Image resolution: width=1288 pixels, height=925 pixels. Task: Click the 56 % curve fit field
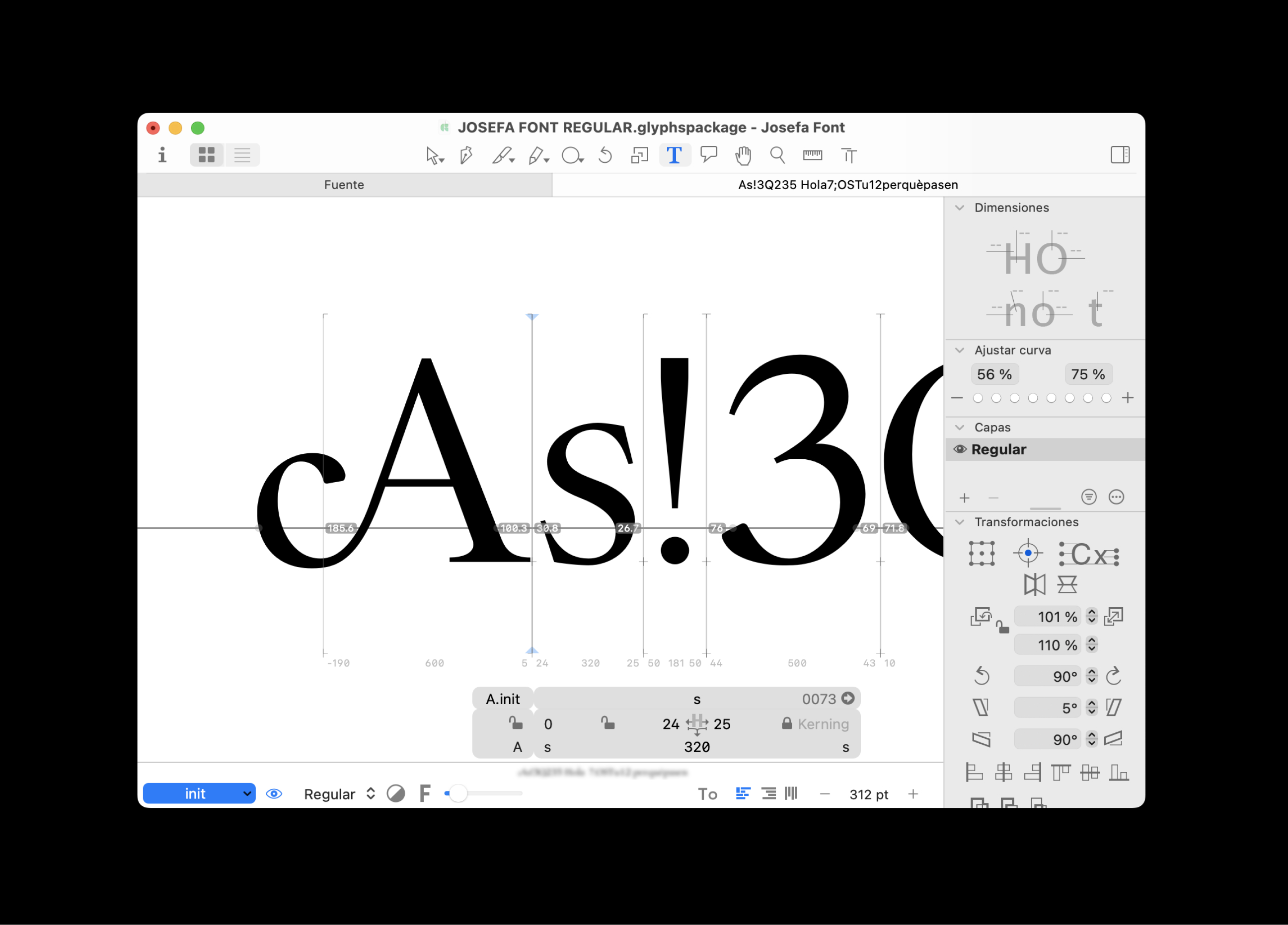click(994, 375)
